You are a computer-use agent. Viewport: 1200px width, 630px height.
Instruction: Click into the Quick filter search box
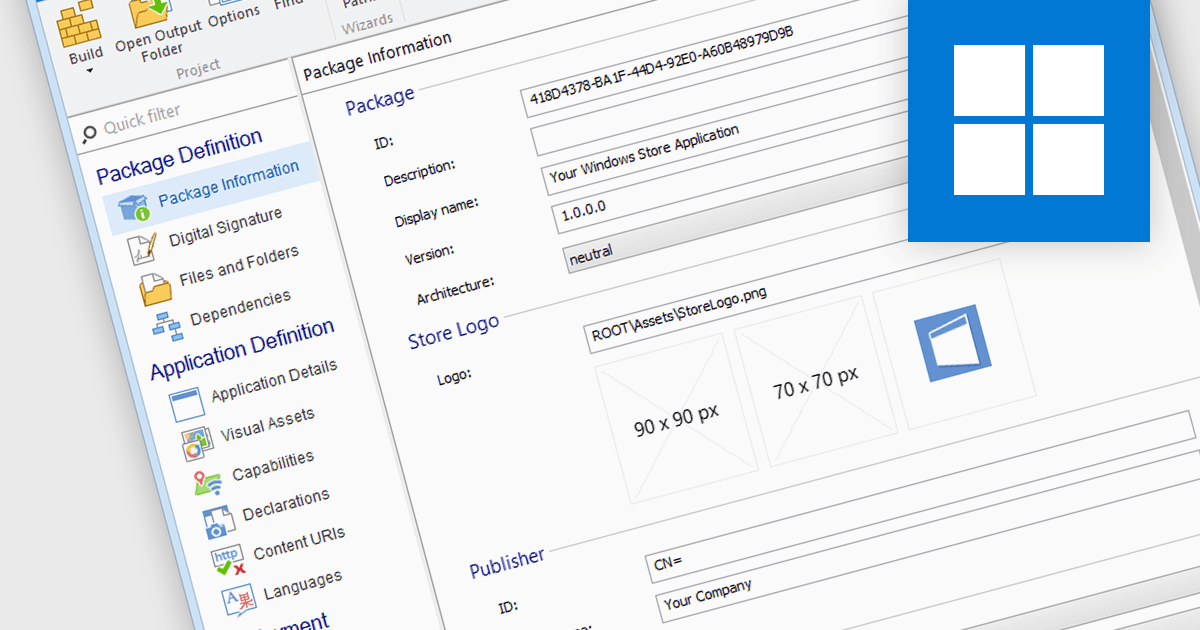coord(150,117)
